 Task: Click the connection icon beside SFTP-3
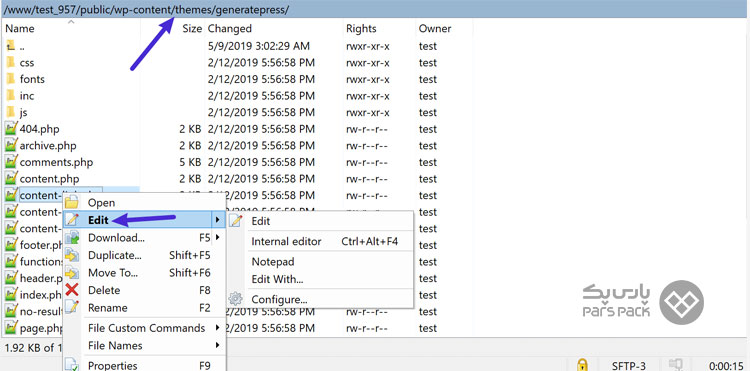[675, 366]
